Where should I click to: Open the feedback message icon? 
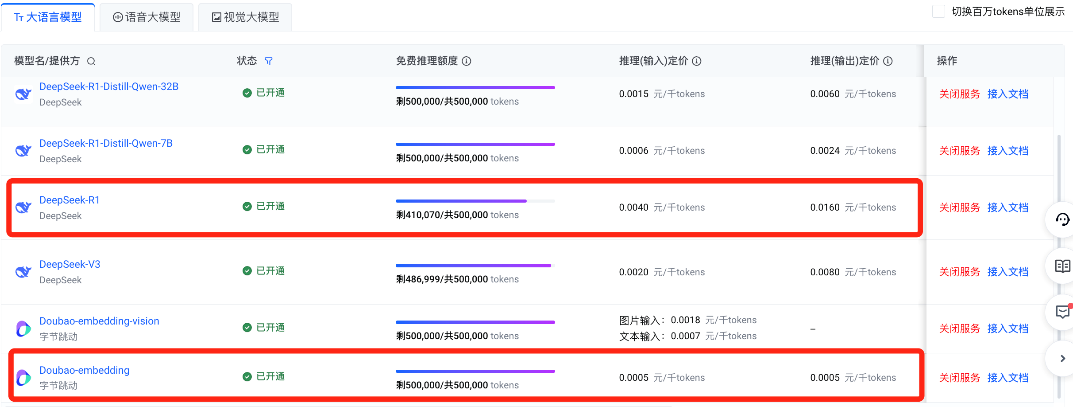point(1062,312)
